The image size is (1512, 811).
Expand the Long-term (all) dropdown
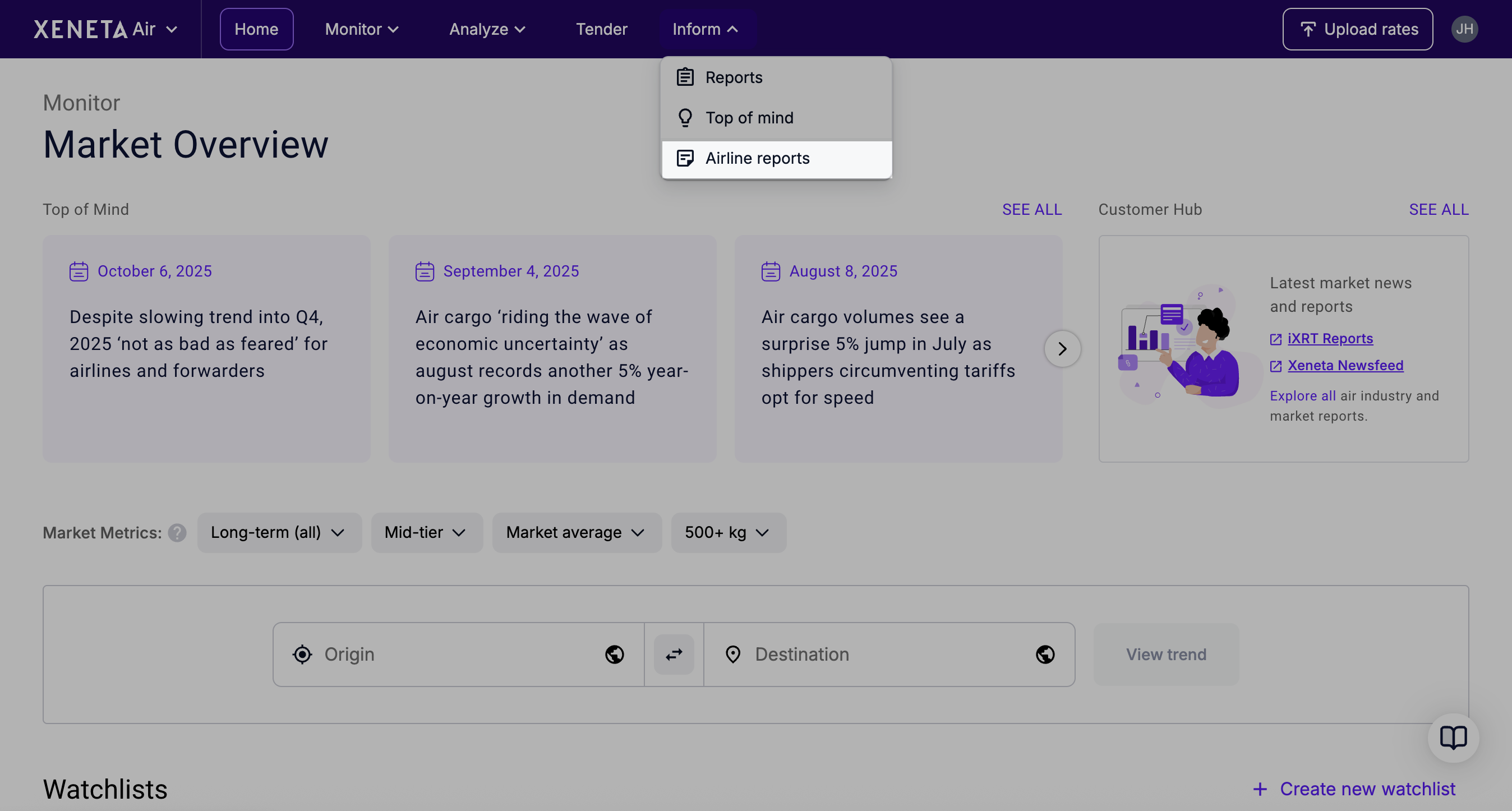click(279, 533)
